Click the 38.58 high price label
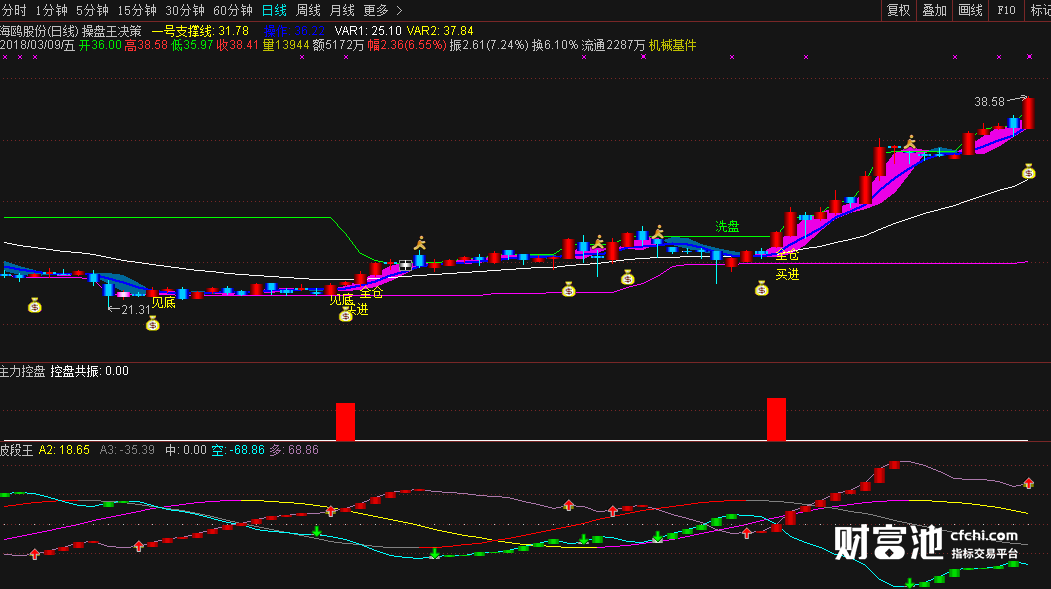 tap(989, 102)
